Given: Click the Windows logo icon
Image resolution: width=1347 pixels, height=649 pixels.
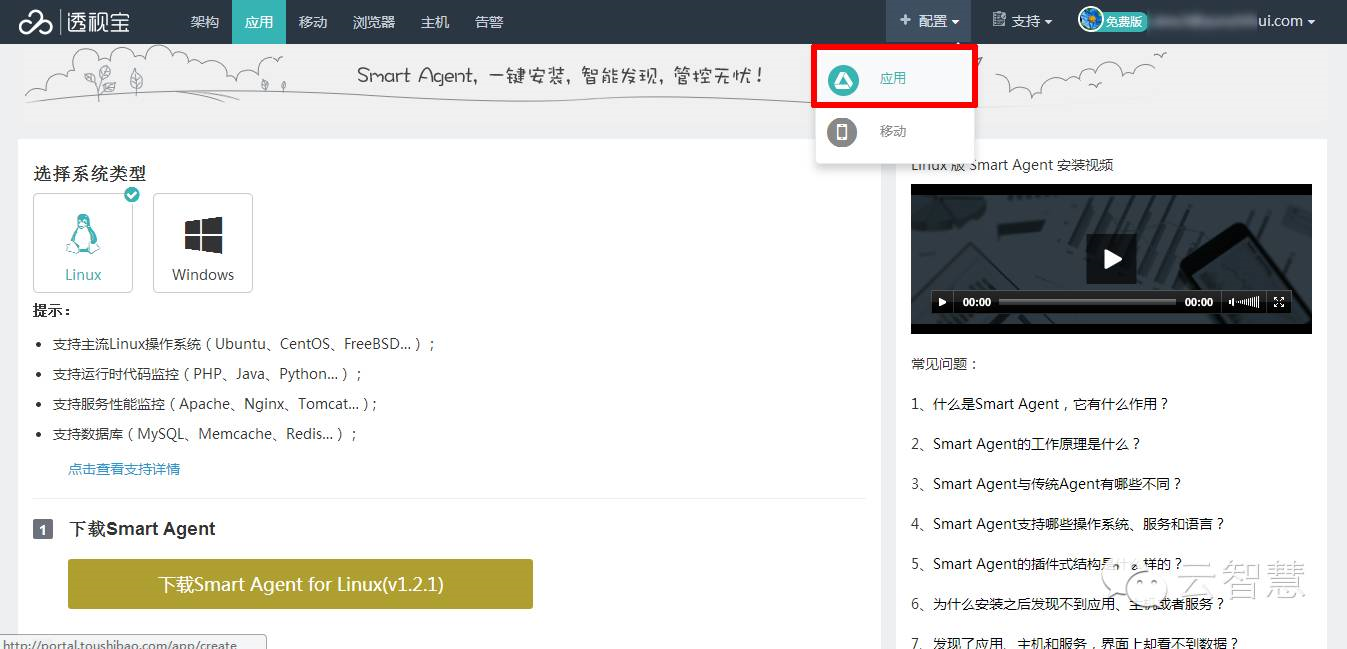Looking at the screenshot, I should tap(203, 236).
